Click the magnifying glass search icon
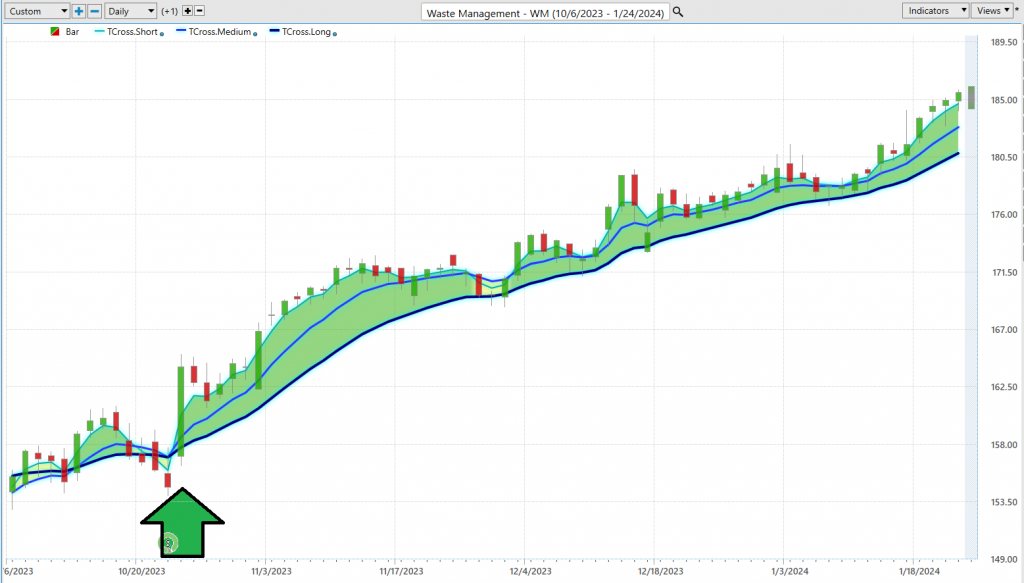 coord(679,12)
